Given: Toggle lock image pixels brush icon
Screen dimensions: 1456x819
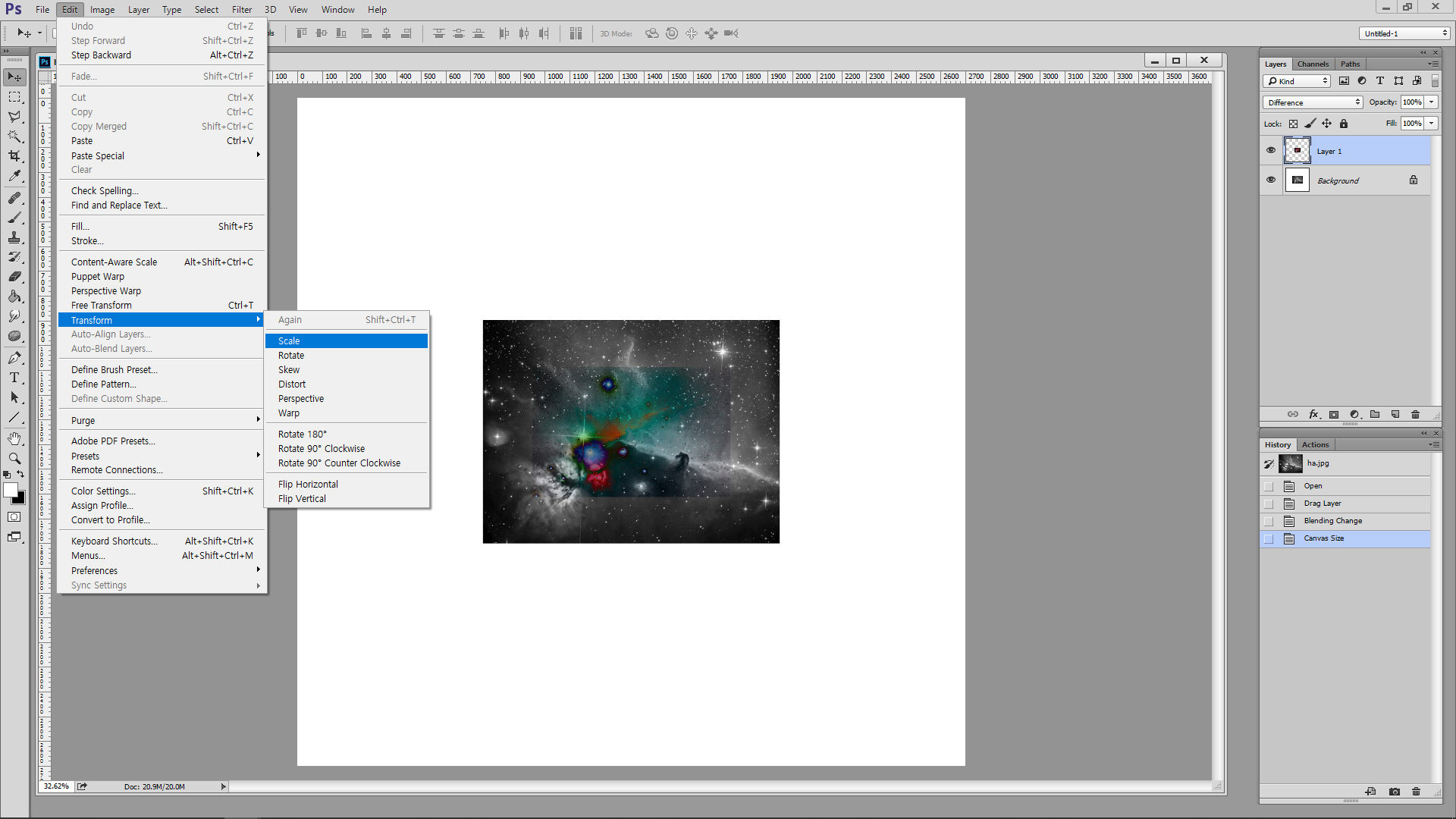Looking at the screenshot, I should pyautogui.click(x=1310, y=124).
